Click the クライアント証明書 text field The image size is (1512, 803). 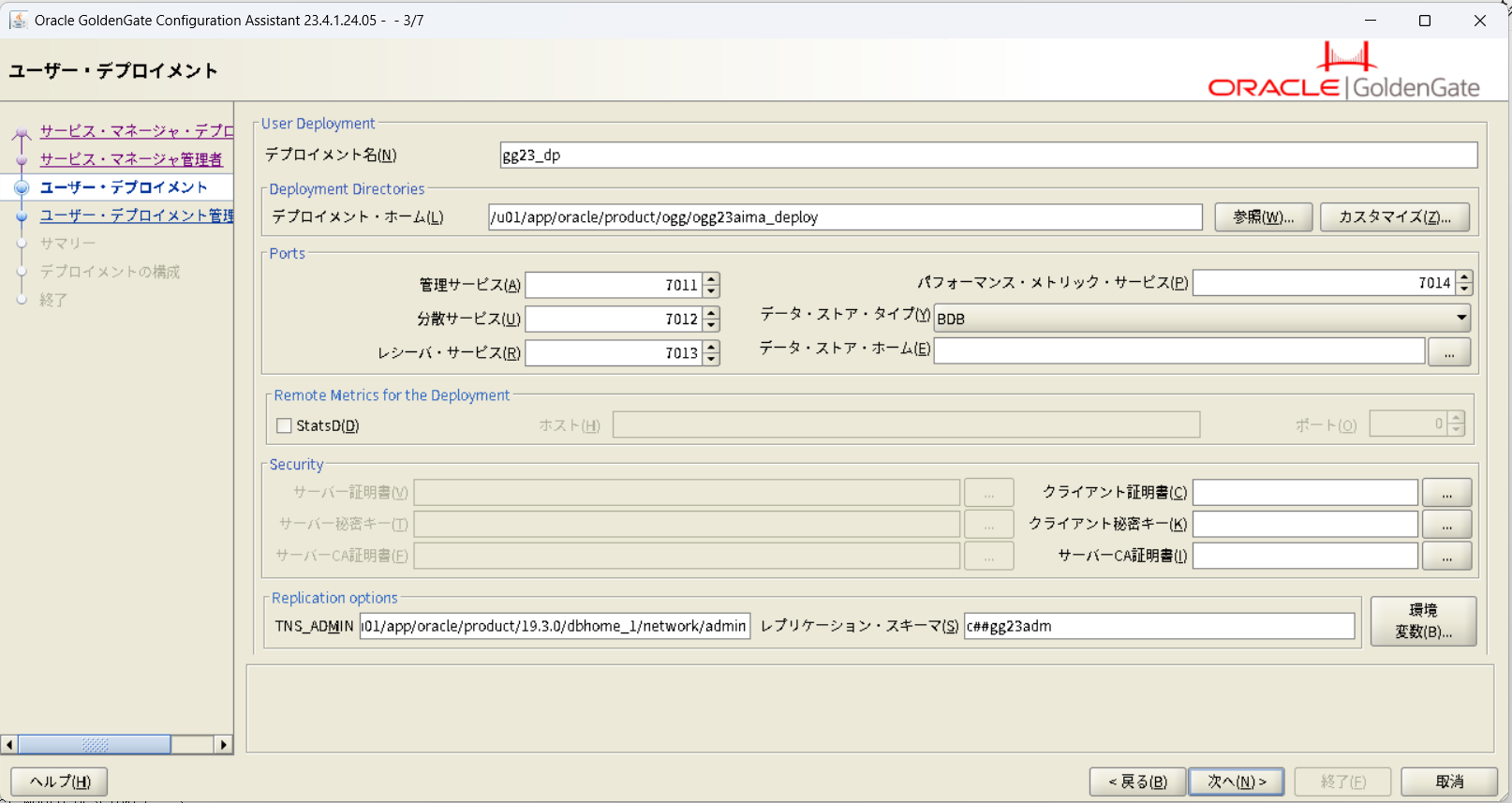(1305, 493)
